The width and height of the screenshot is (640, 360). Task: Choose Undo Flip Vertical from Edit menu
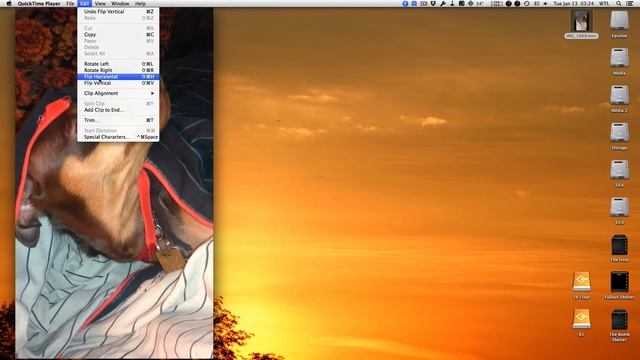(118, 12)
